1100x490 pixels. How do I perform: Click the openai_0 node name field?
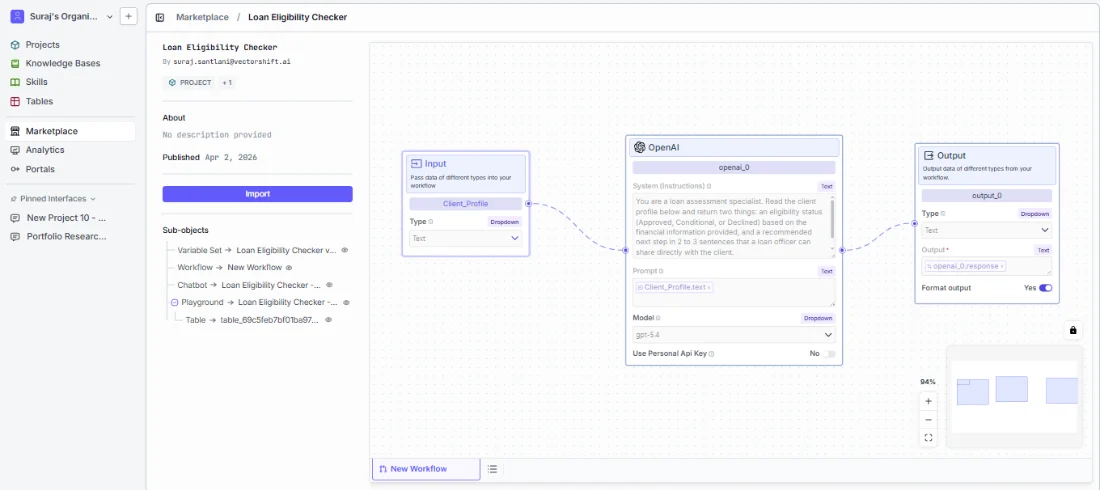(734, 168)
